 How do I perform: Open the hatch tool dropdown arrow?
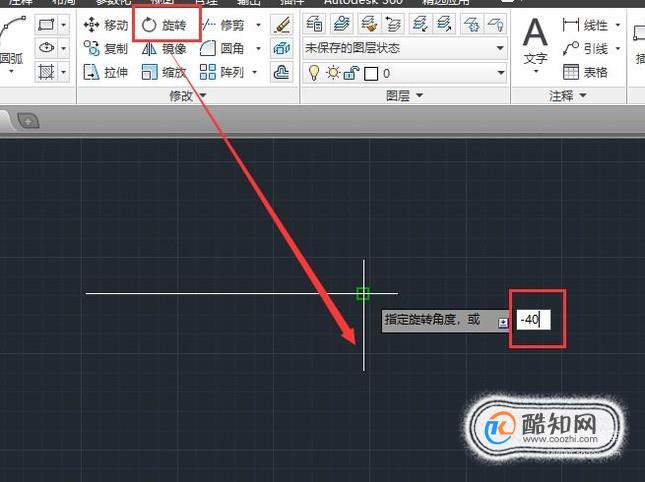63,72
